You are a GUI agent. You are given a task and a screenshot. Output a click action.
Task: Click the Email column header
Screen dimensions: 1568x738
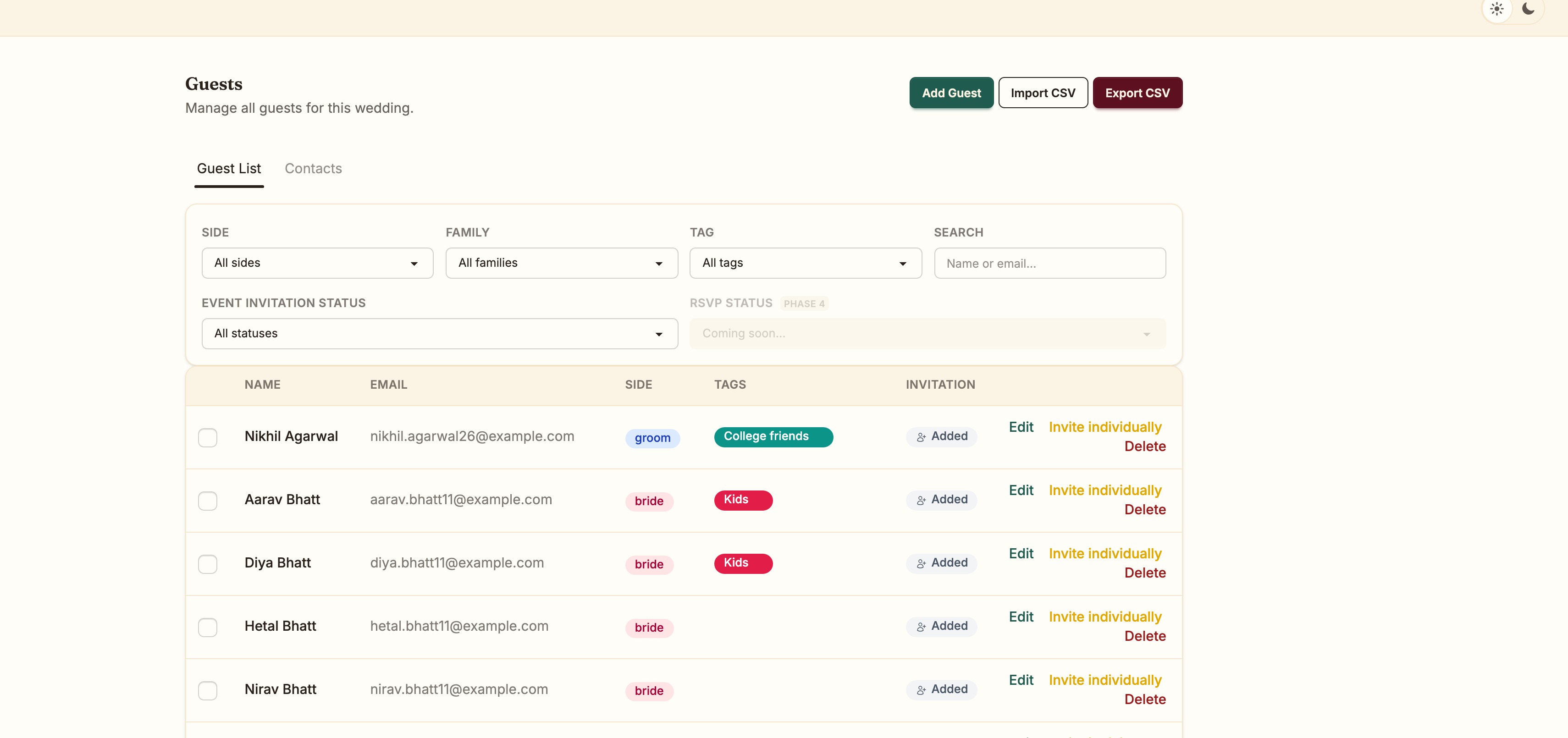click(388, 385)
